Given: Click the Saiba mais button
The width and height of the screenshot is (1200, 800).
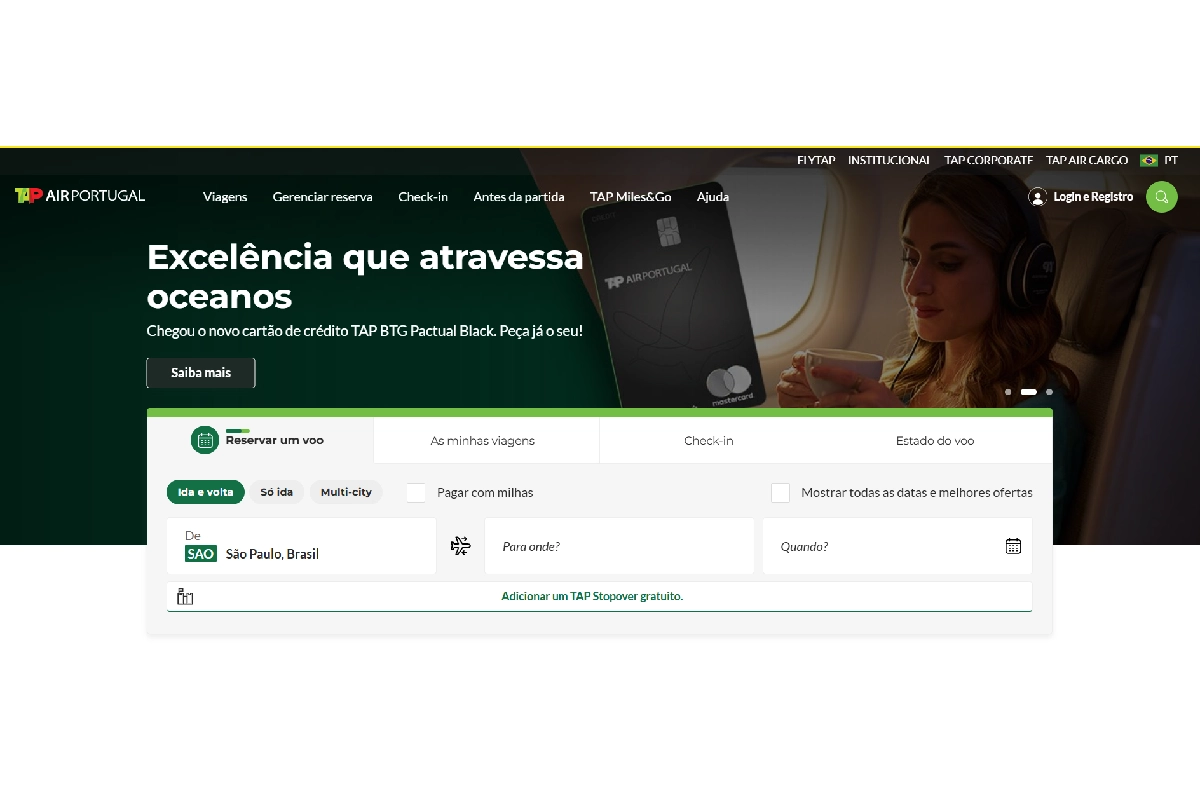Looking at the screenshot, I should [x=201, y=372].
